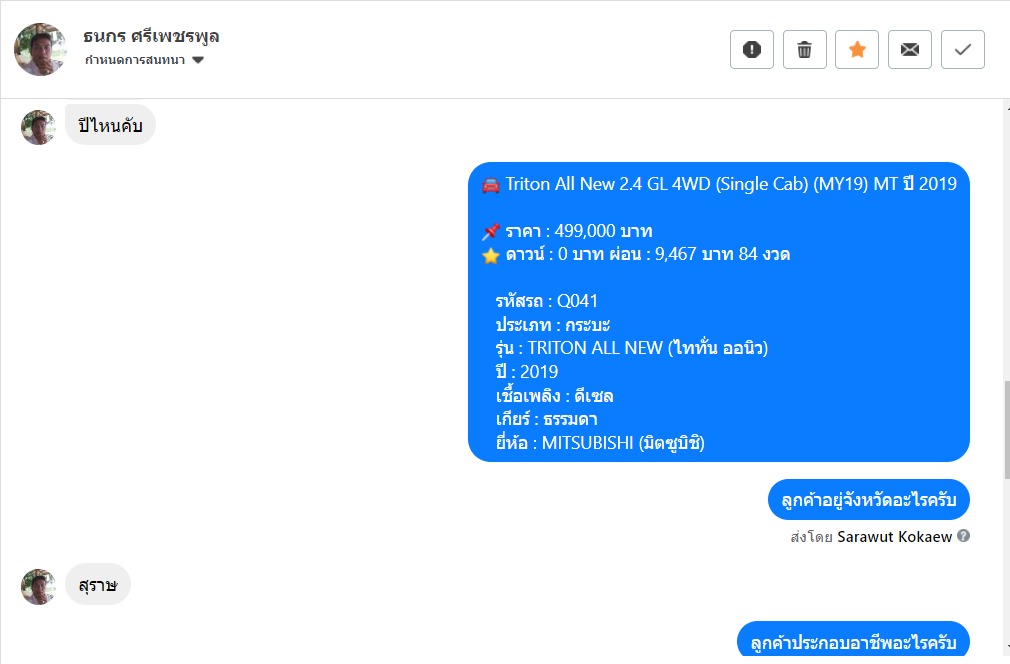Click the scrollbar up arrow
The height and width of the screenshot is (664, 1010).
click(1004, 107)
